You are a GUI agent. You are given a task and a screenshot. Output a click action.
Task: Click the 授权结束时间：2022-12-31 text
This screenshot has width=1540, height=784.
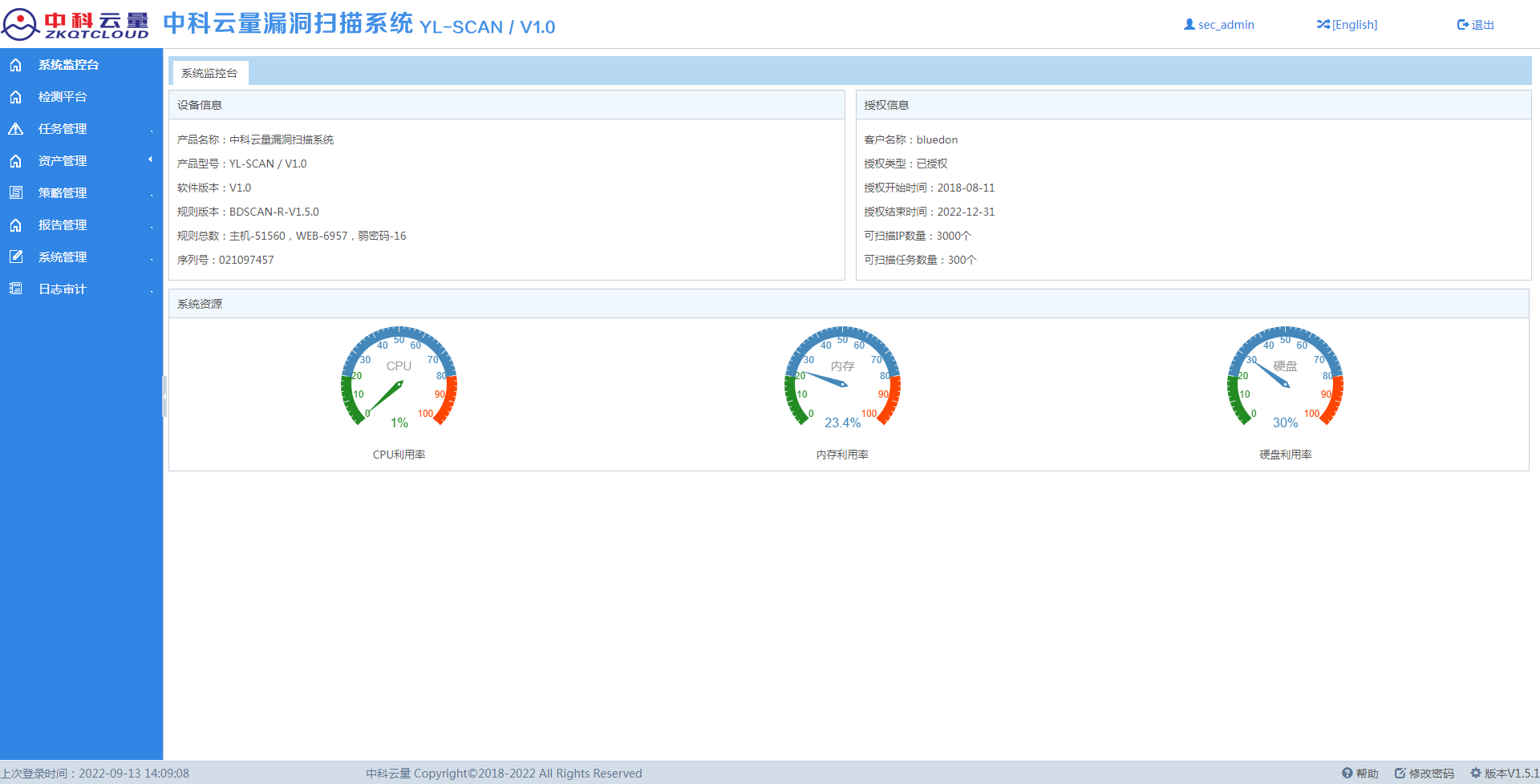point(929,212)
